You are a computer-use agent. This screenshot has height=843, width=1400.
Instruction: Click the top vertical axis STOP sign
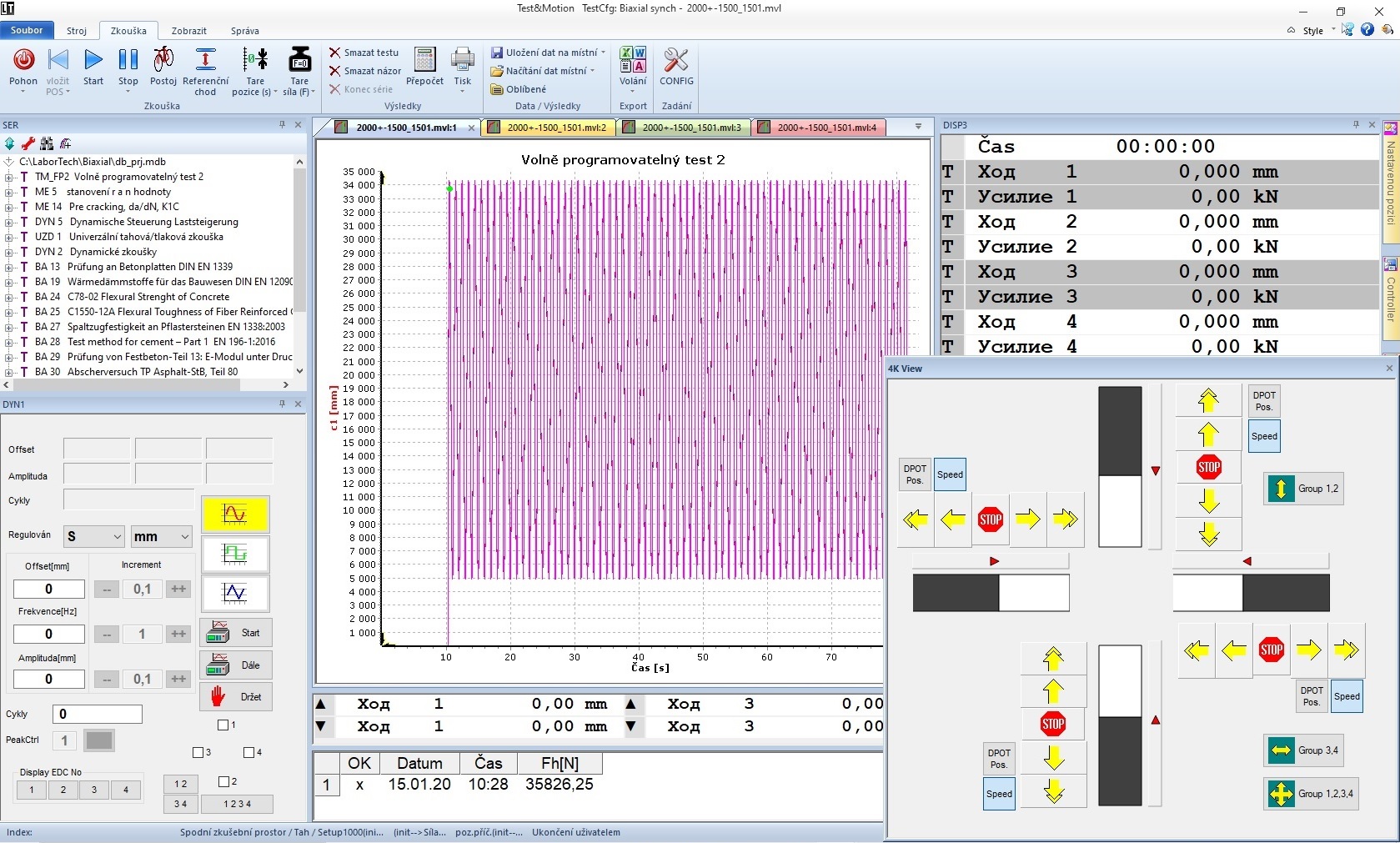(x=1209, y=467)
